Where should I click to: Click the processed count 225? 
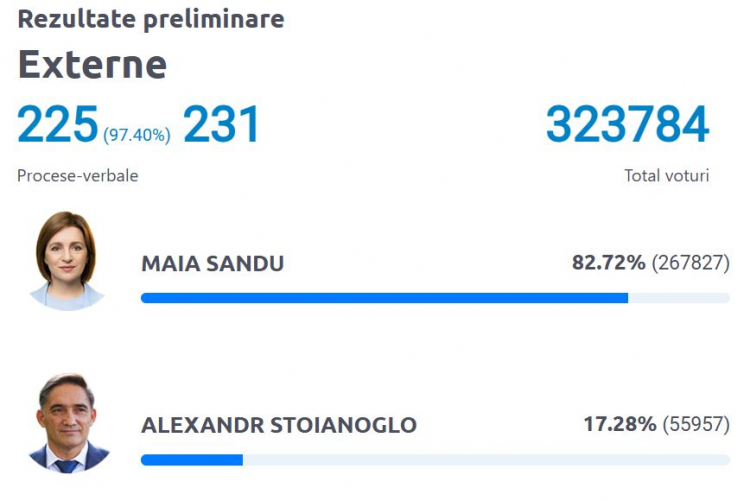(x=58, y=124)
